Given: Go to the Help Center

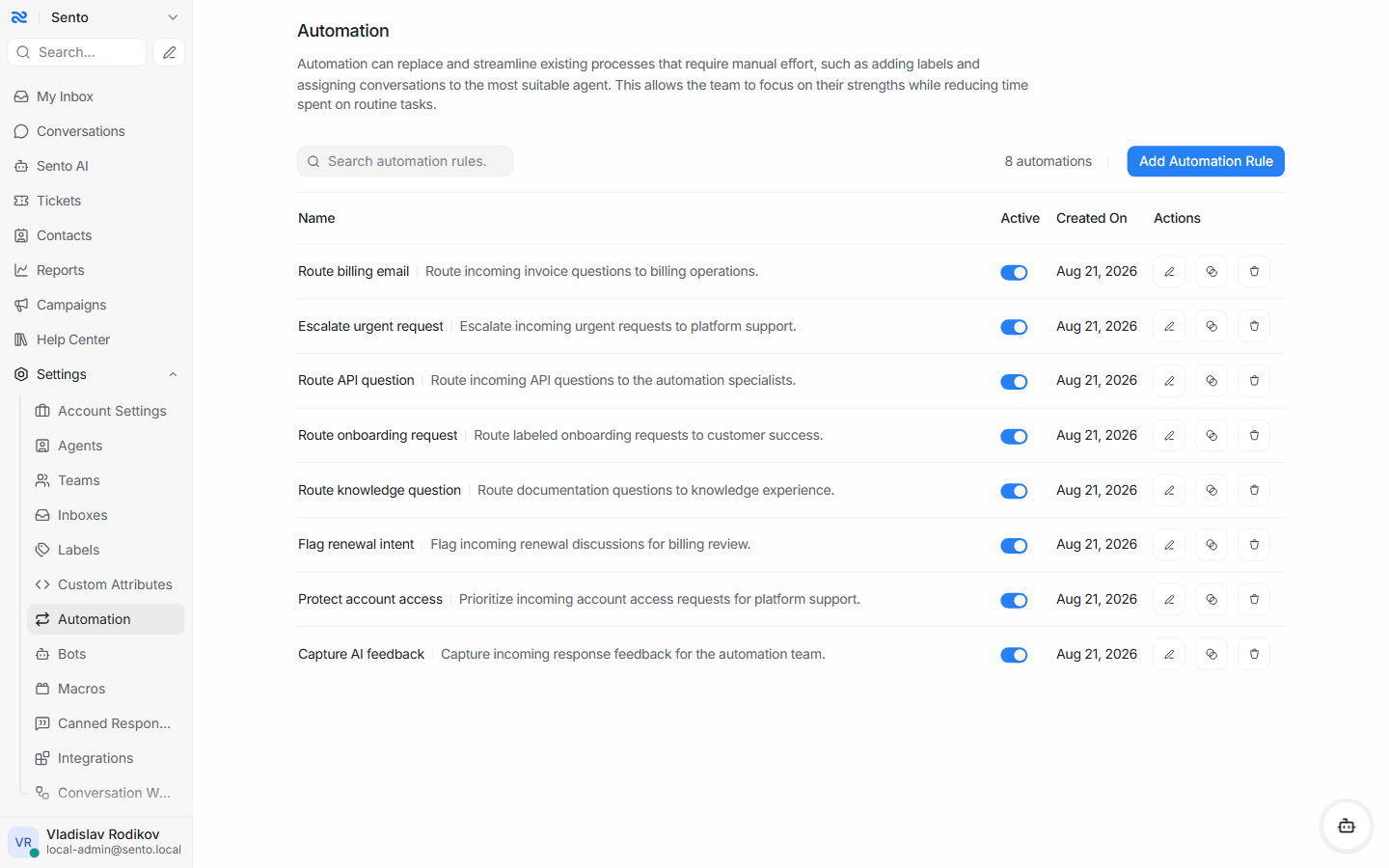Looking at the screenshot, I should click(96, 339).
